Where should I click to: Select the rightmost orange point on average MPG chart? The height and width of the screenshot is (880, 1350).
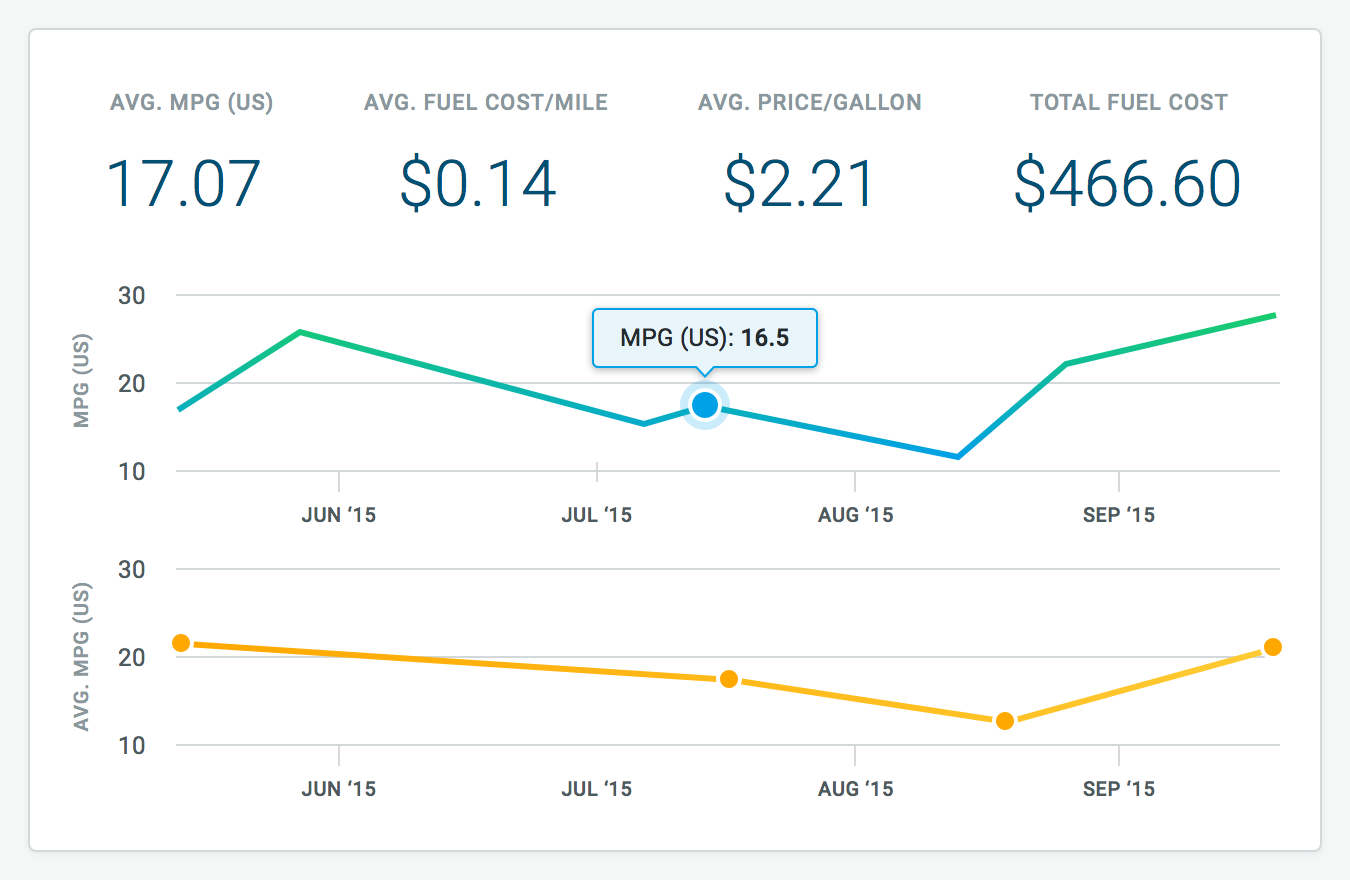point(1273,647)
